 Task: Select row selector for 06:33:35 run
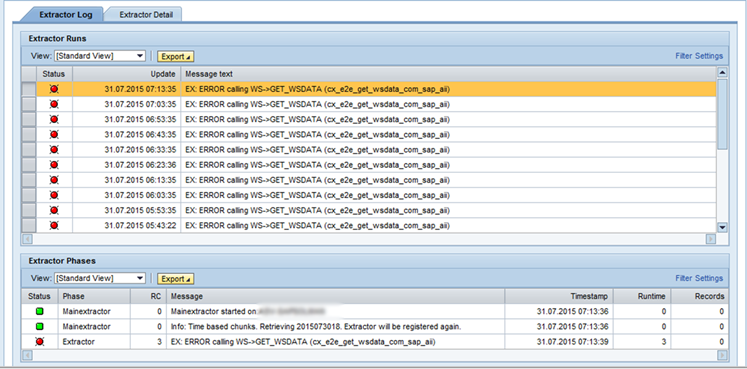click(29, 150)
